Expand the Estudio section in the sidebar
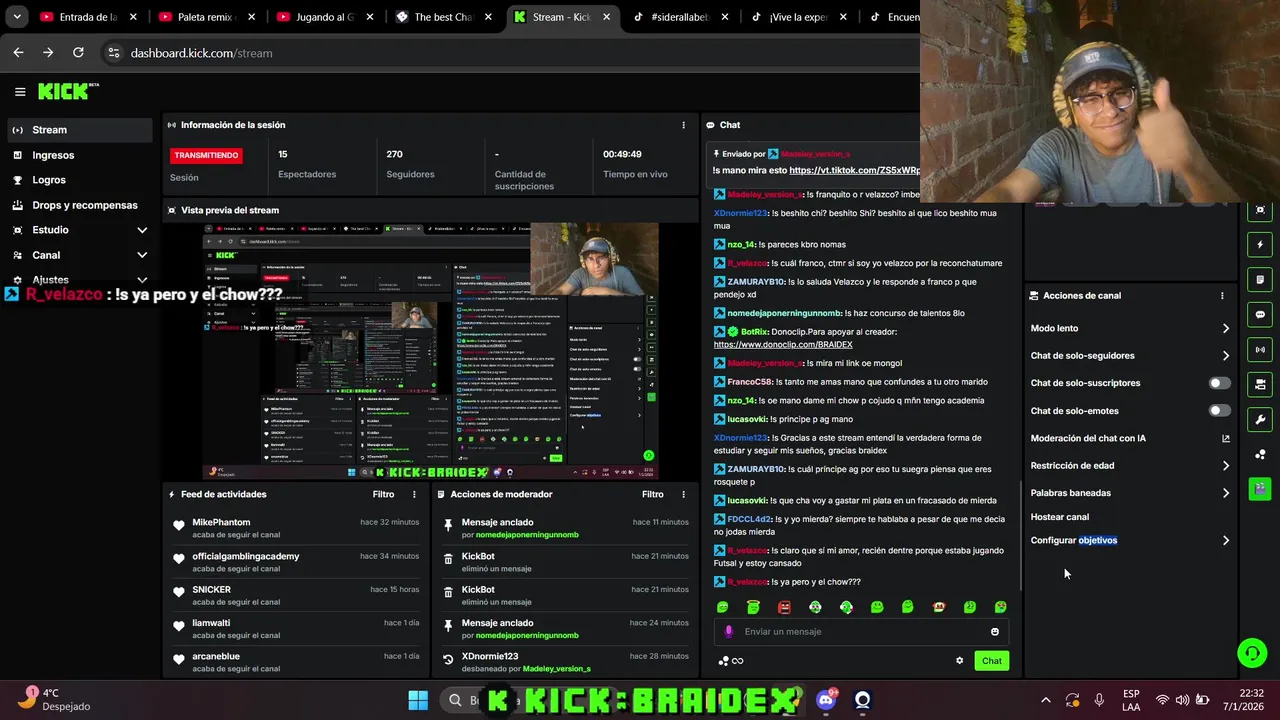The width and height of the screenshot is (1280, 720). 142,230
